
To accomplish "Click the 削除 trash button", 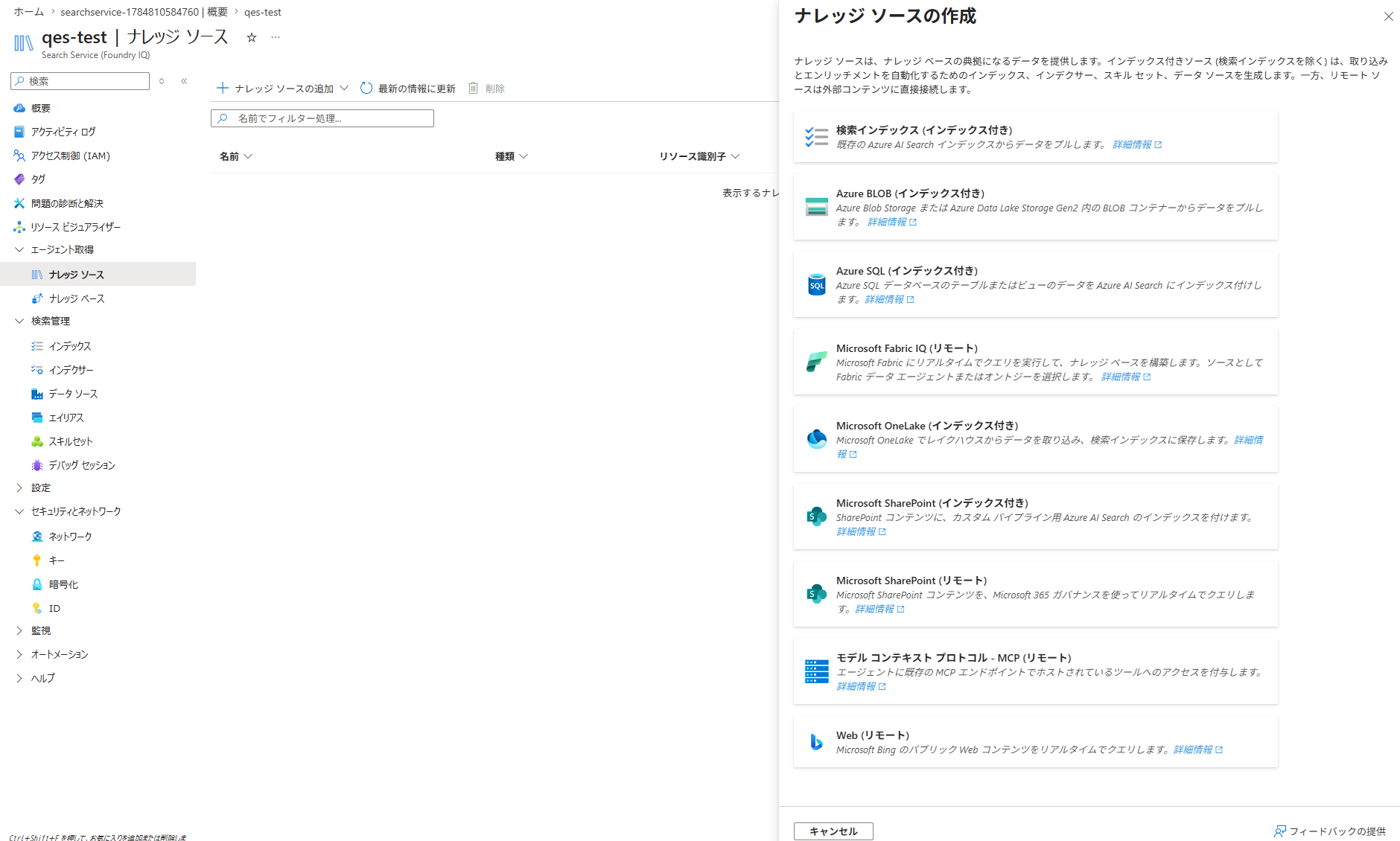I will [486, 89].
